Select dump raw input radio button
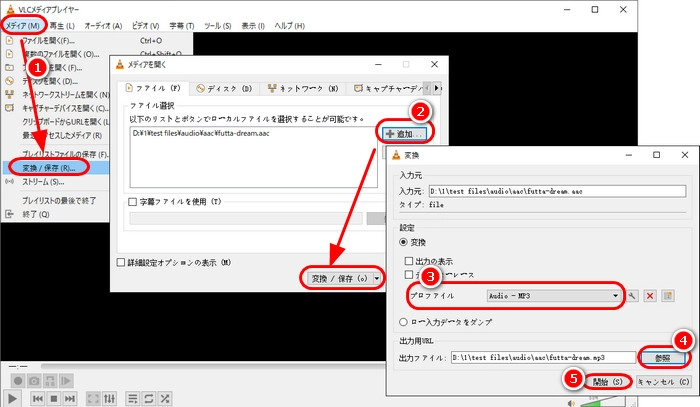 click(404, 322)
